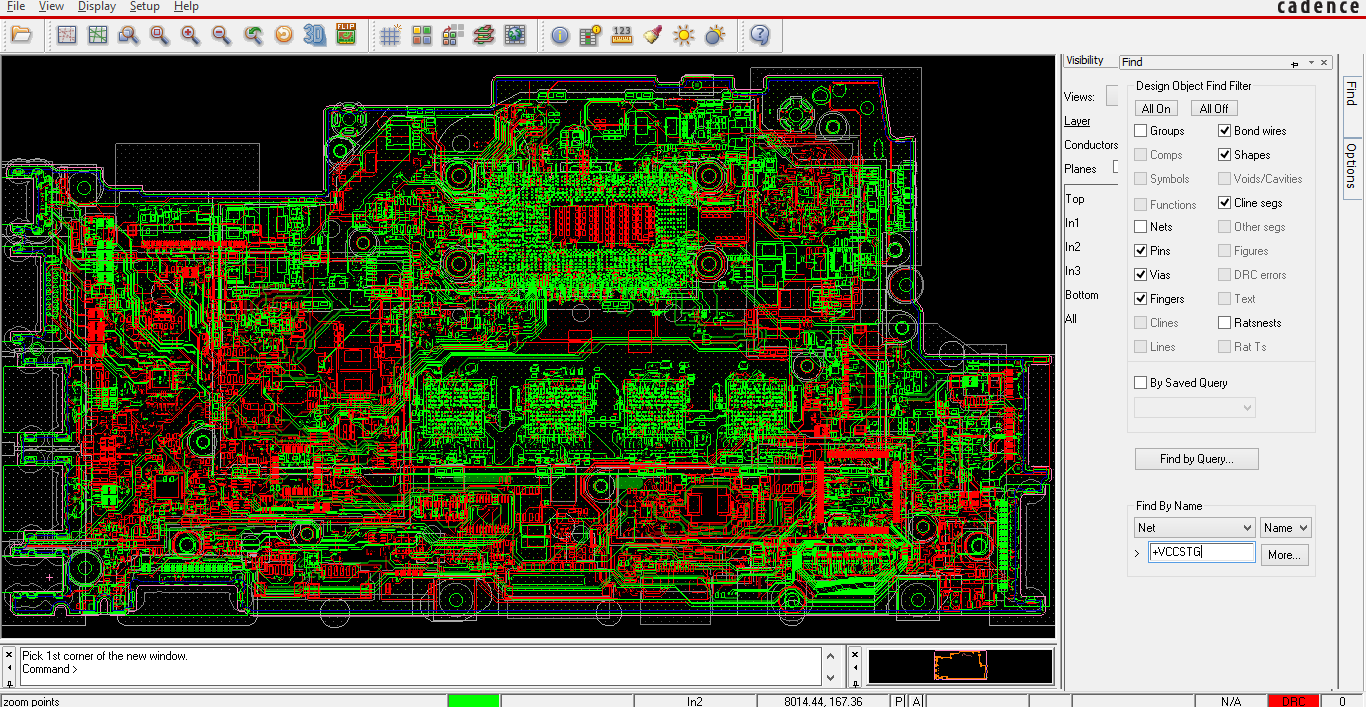Screen dimensions: 1366x707
Task: Open the 3D viewer icon
Action: tap(315, 35)
